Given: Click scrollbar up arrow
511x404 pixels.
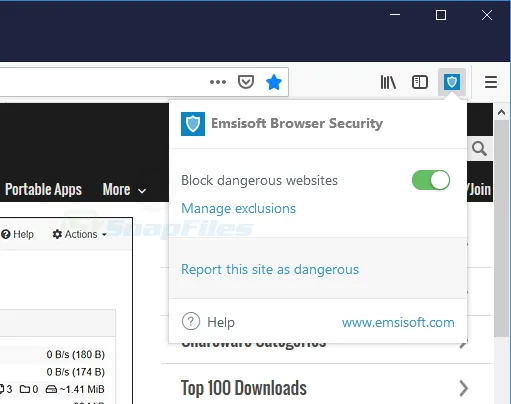Looking at the screenshot, I should coord(501,112).
